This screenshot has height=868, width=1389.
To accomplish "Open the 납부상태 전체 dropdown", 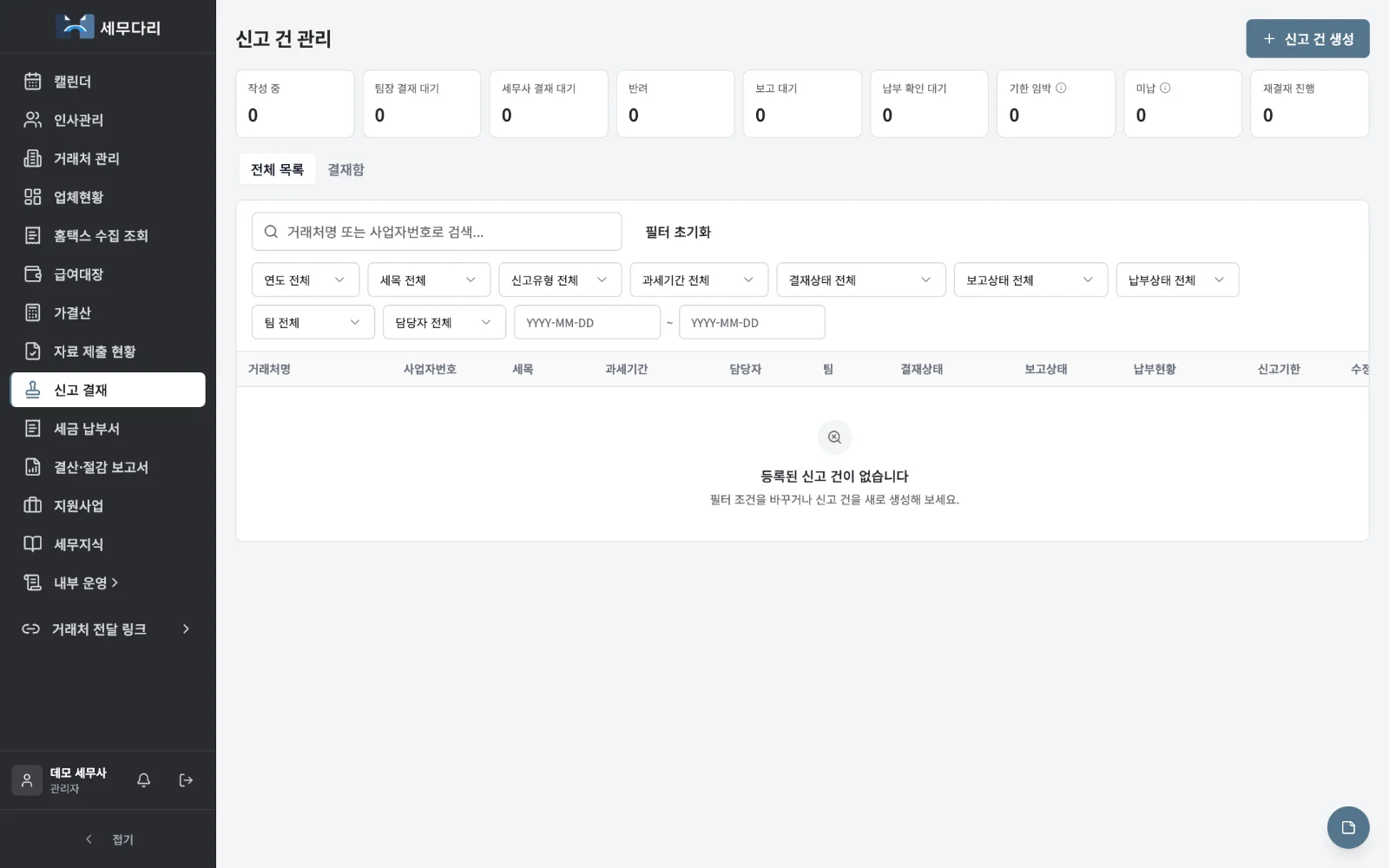I will coord(1177,279).
